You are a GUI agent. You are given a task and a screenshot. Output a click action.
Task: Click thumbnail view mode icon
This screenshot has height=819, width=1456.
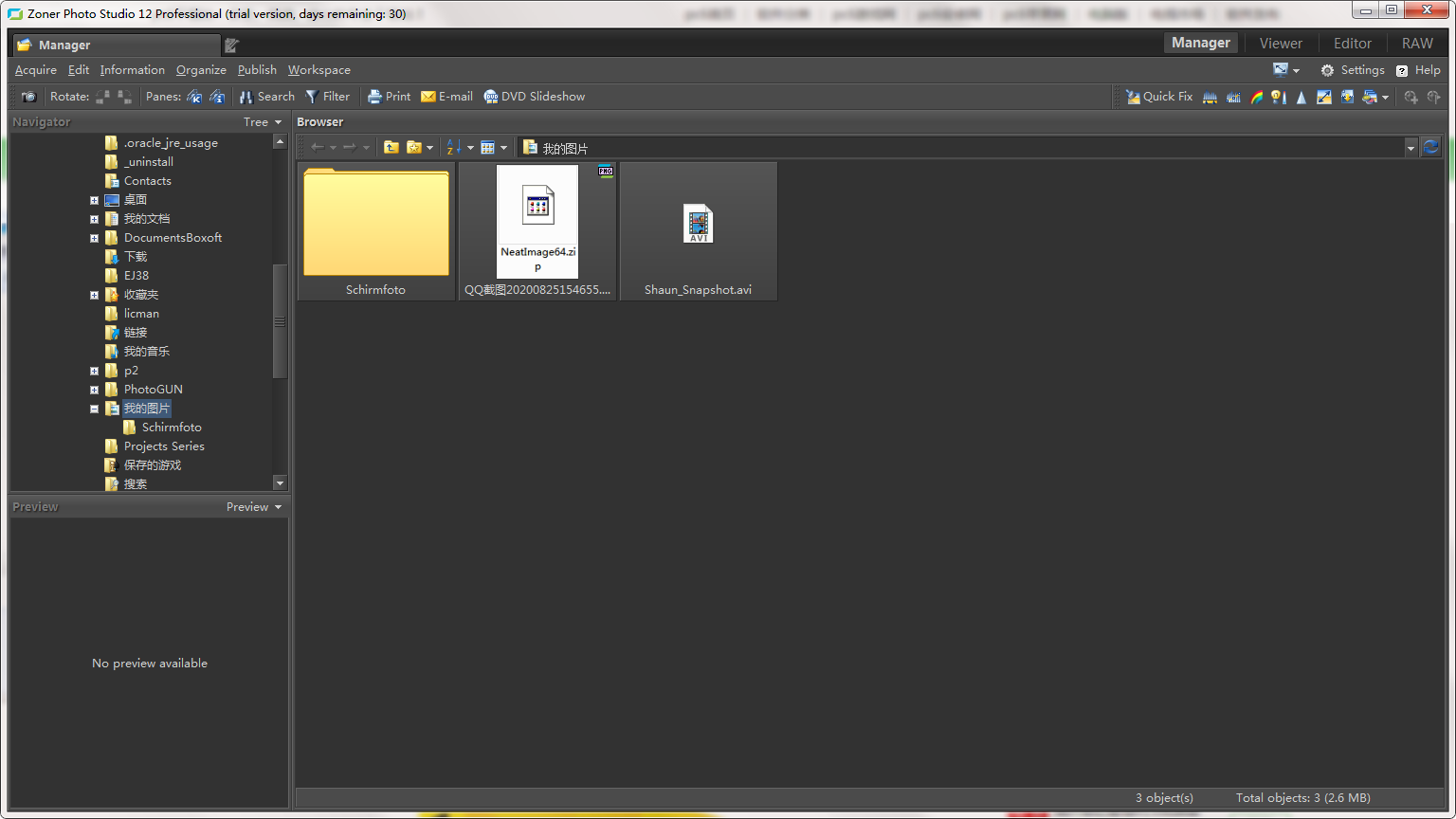coord(487,148)
